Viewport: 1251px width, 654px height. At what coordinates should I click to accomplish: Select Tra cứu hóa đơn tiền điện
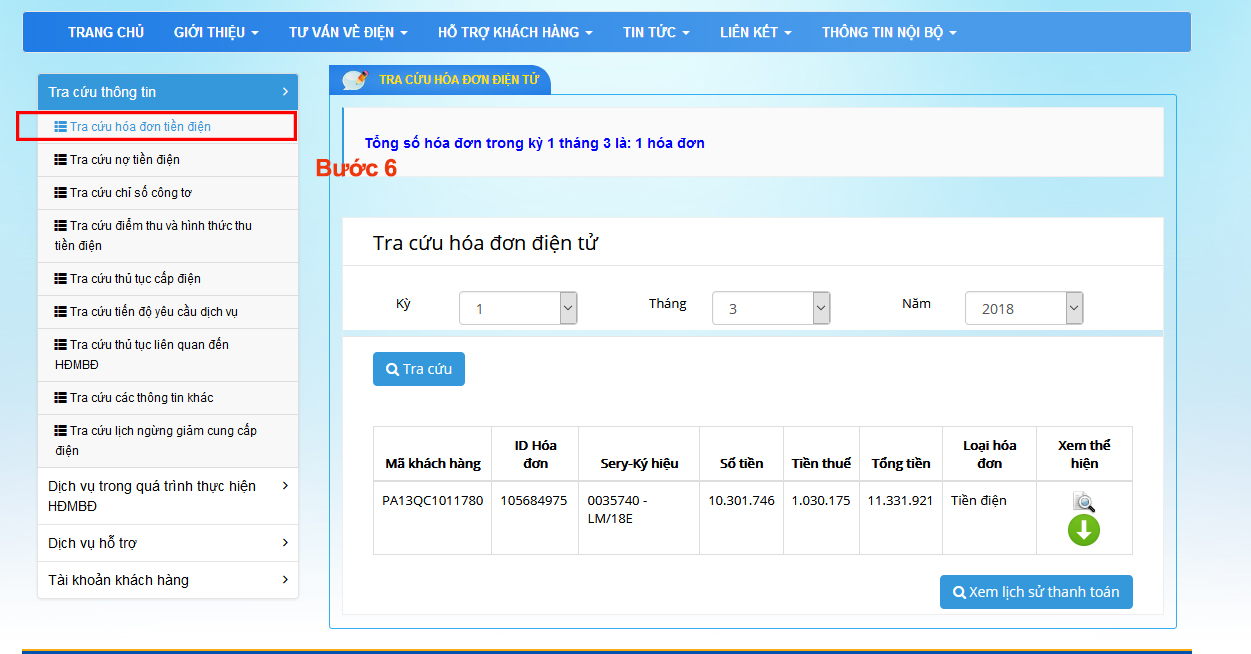140,127
